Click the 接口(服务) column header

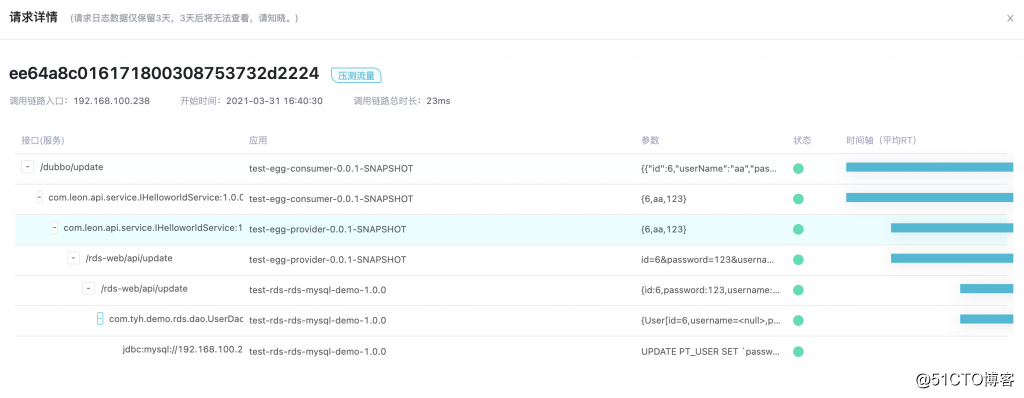point(42,141)
